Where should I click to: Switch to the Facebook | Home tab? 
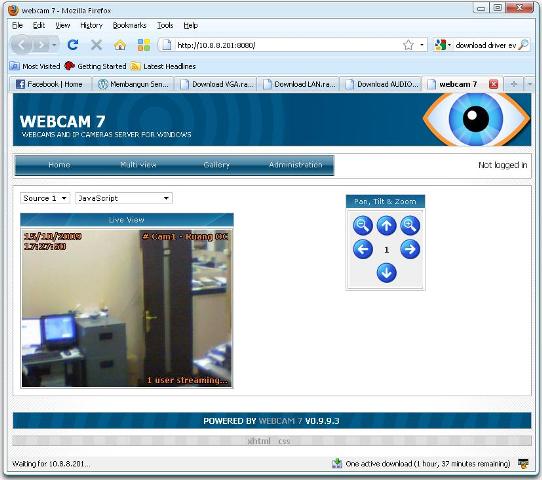coord(50,84)
